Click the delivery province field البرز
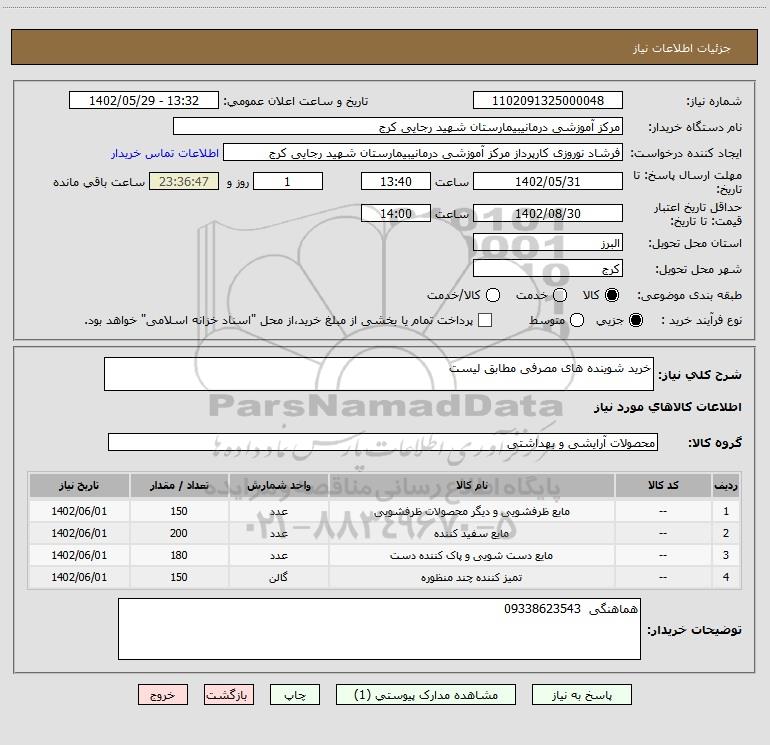The image size is (770, 745). [548, 243]
